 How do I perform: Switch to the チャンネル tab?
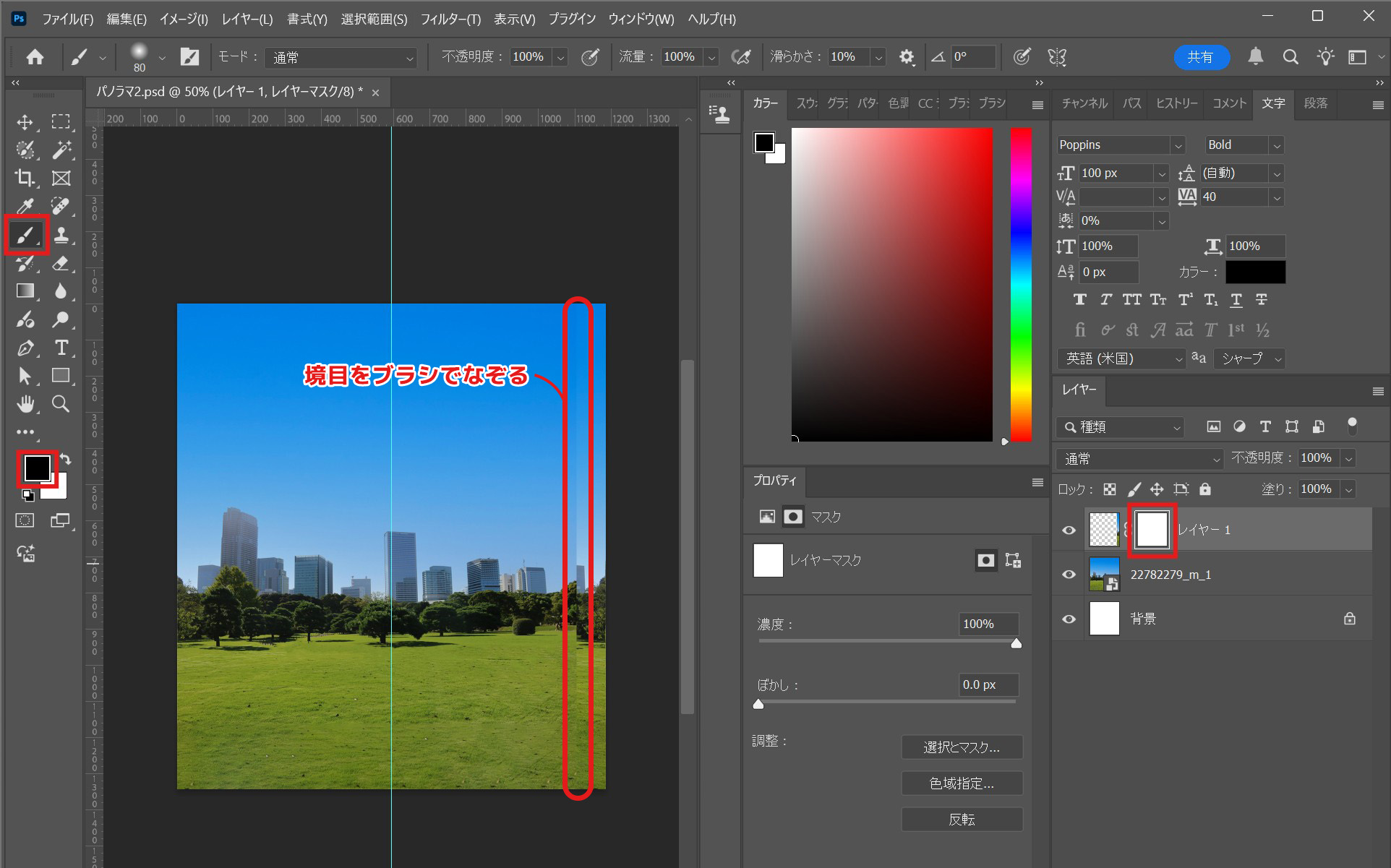[x=1084, y=103]
